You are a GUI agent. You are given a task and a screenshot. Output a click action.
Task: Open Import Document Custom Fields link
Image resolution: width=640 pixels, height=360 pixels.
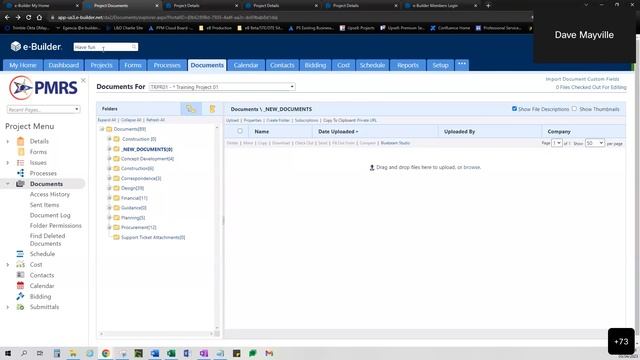click(x=582, y=79)
